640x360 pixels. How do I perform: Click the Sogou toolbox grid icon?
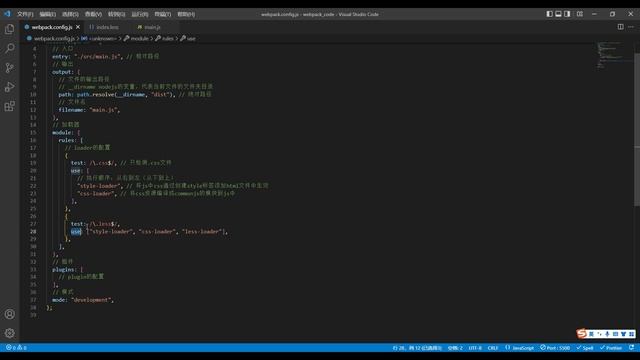[631, 334]
